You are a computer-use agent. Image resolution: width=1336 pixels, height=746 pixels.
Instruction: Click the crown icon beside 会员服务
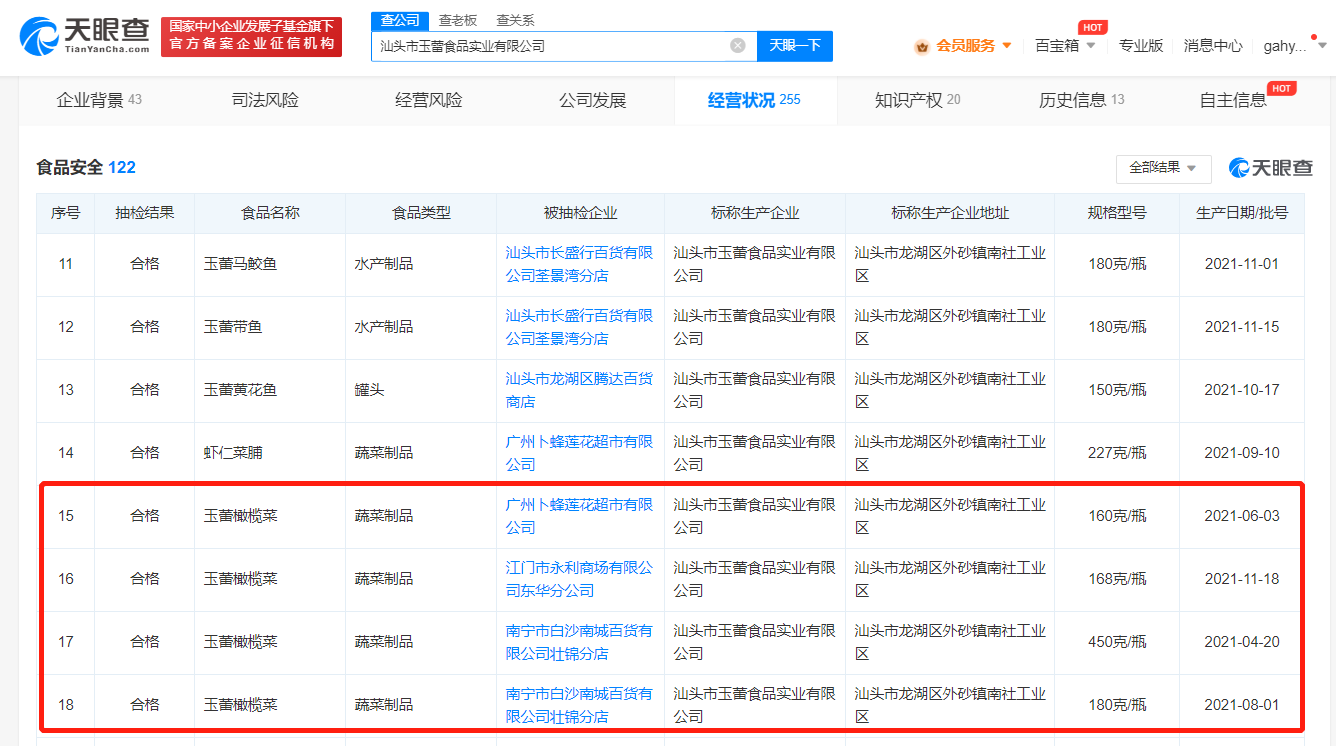click(x=922, y=46)
